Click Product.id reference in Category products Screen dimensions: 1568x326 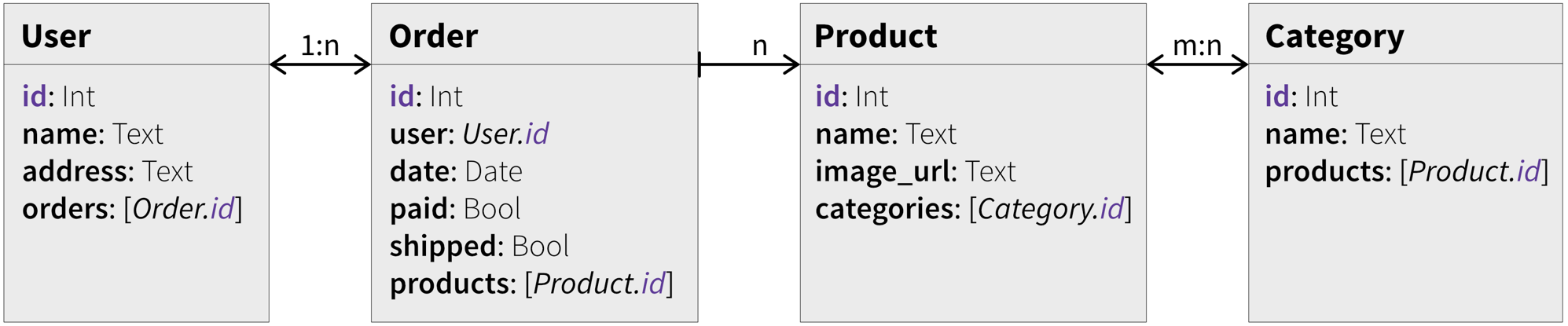(x=1474, y=171)
